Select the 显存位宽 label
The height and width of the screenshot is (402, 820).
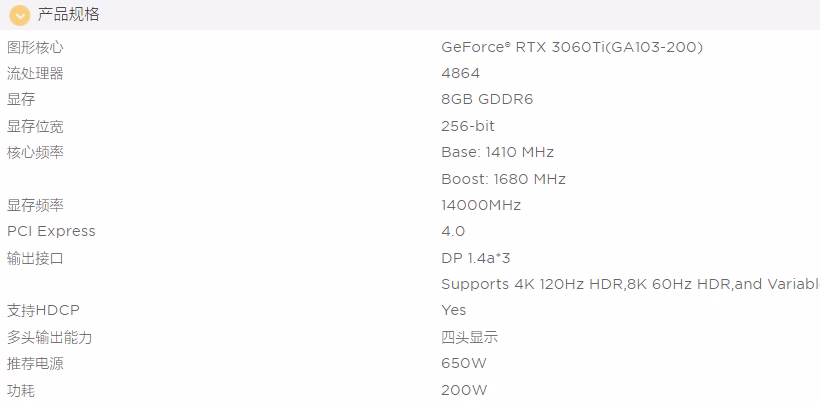[x=35, y=126]
